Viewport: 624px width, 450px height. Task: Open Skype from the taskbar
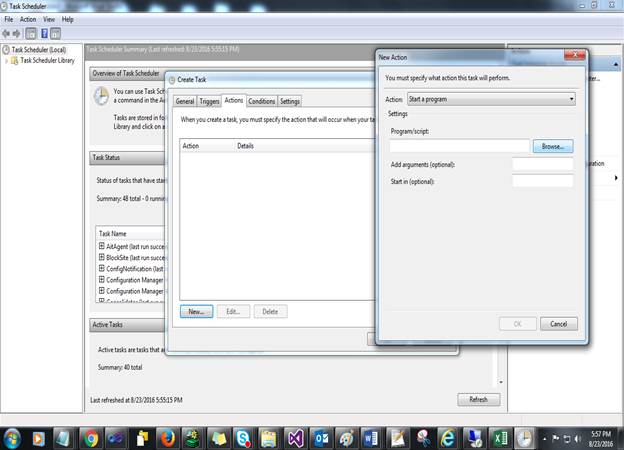tap(244, 439)
